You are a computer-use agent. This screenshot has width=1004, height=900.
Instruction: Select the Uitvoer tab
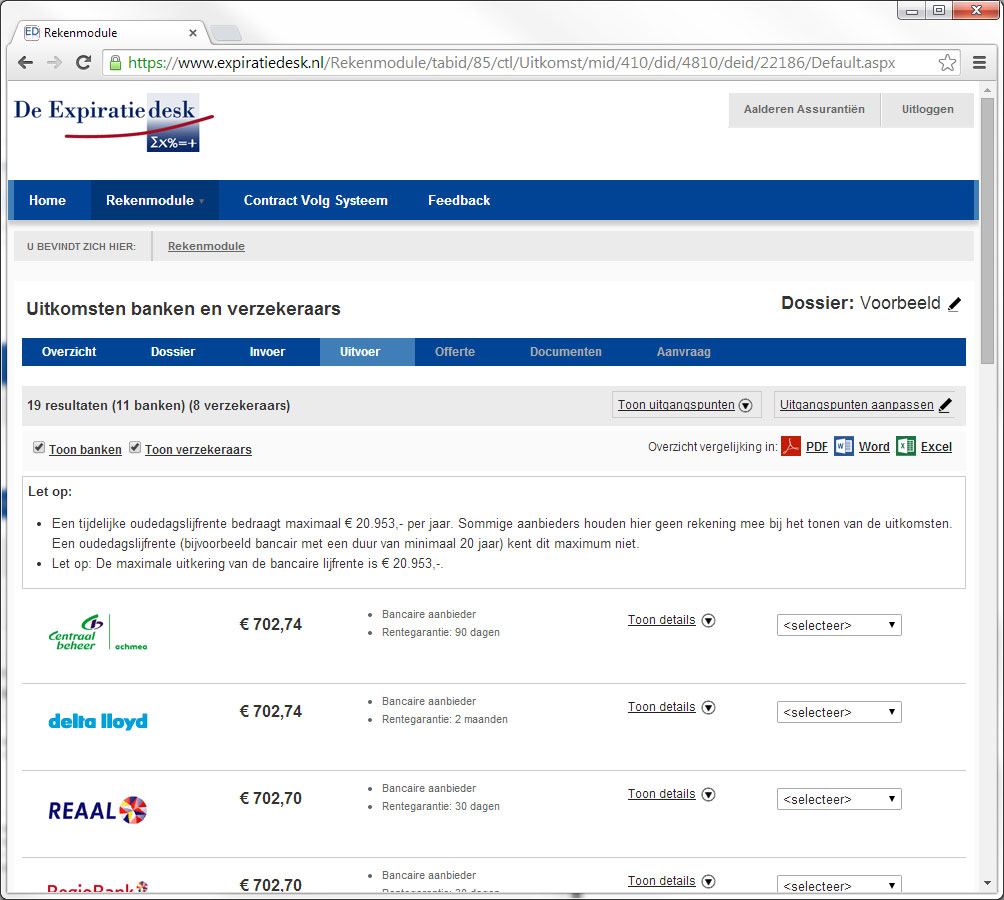click(x=367, y=352)
